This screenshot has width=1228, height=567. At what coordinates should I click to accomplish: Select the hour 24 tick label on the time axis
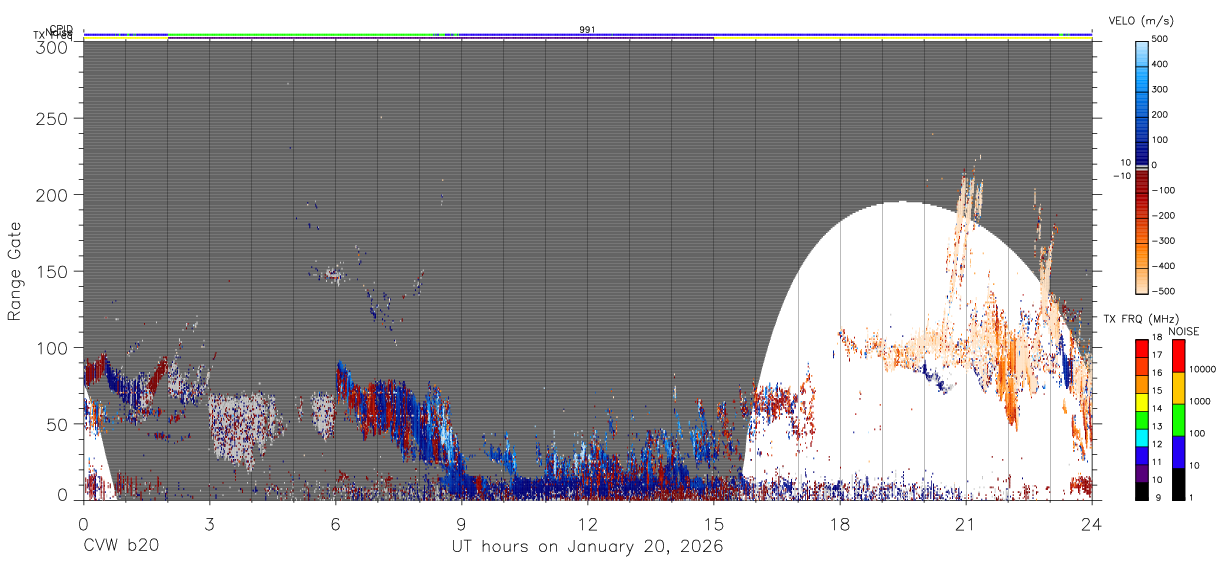click(1092, 523)
